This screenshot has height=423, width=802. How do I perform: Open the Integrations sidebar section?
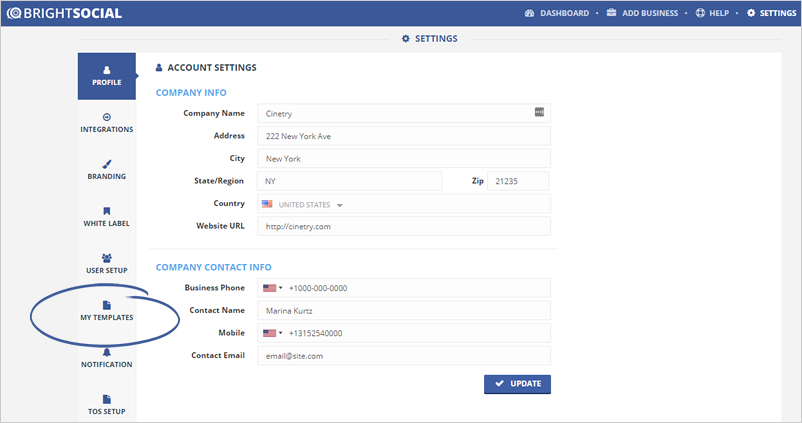coord(107,123)
